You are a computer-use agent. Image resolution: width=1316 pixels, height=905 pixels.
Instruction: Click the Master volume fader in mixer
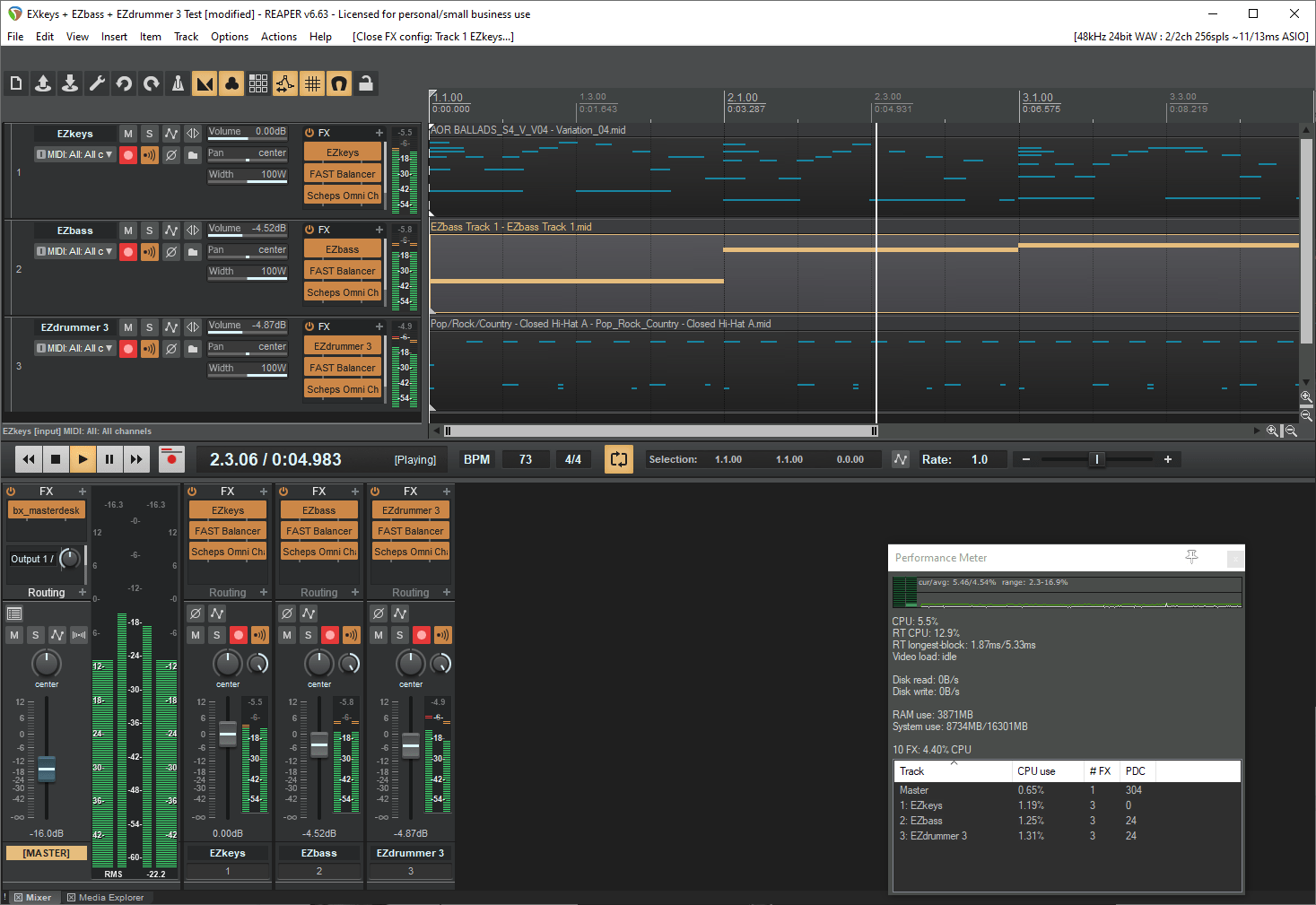(x=47, y=769)
